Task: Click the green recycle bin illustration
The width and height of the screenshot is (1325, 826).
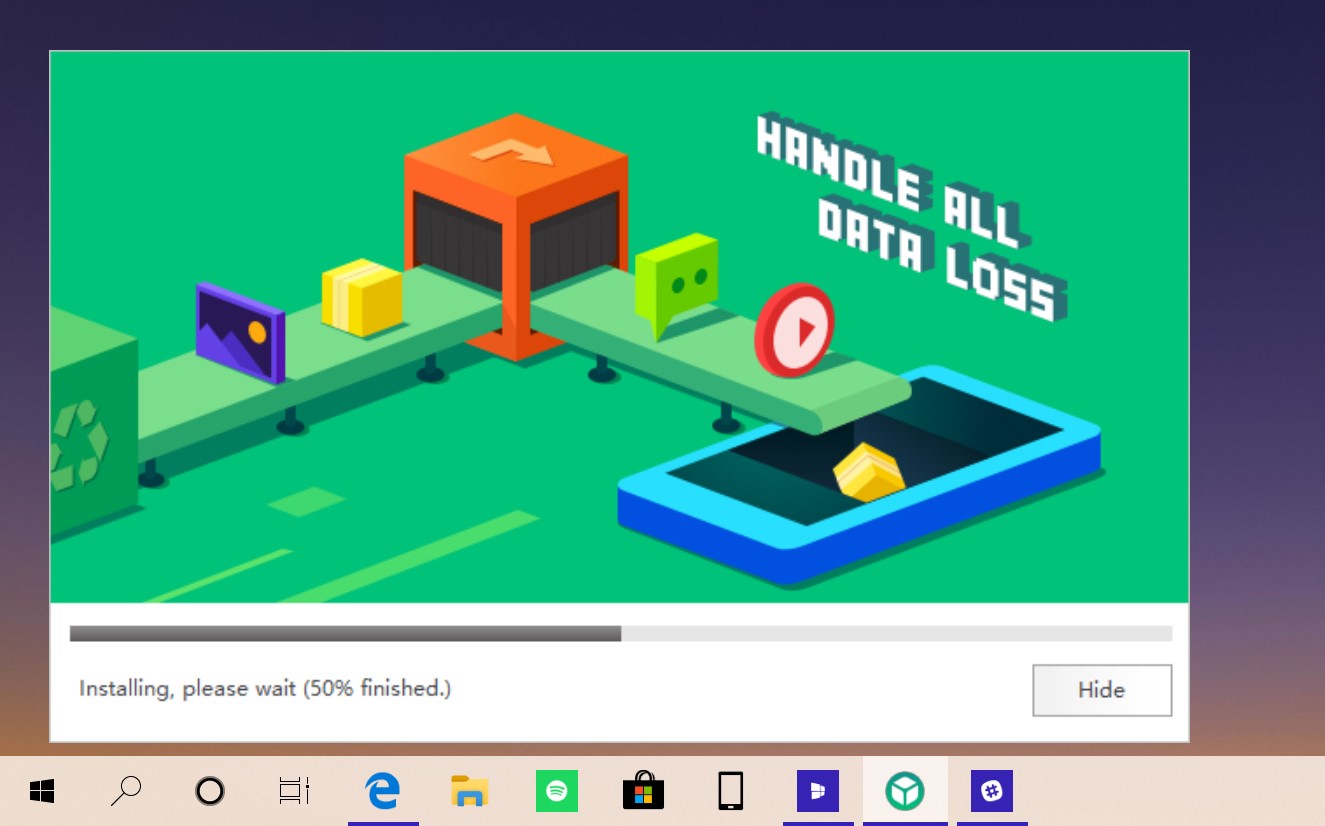Action: 90,440
